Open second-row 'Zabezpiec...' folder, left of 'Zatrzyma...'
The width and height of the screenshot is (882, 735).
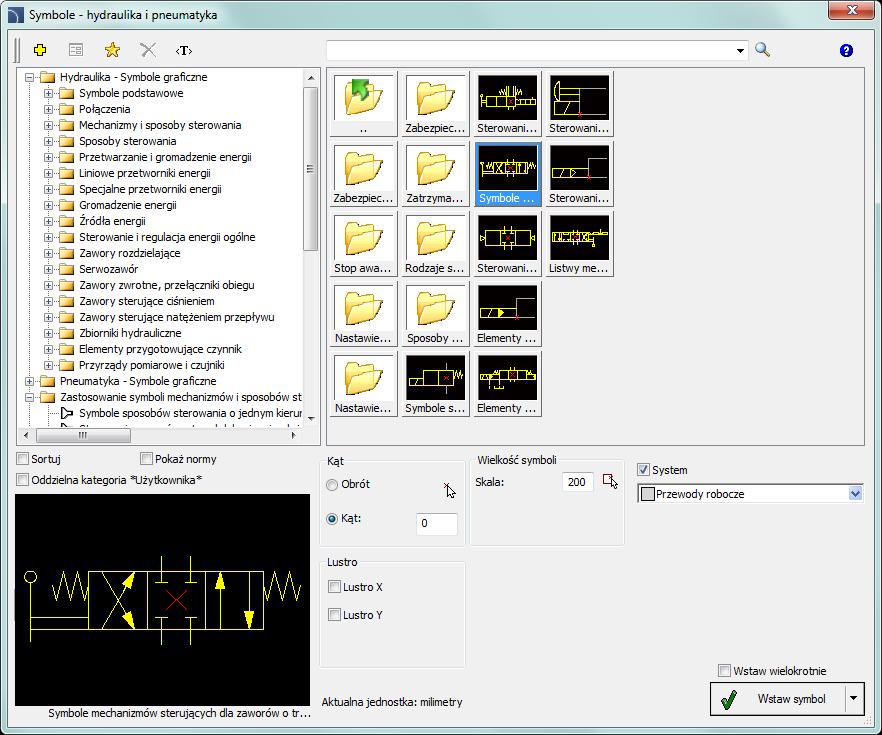tap(363, 174)
